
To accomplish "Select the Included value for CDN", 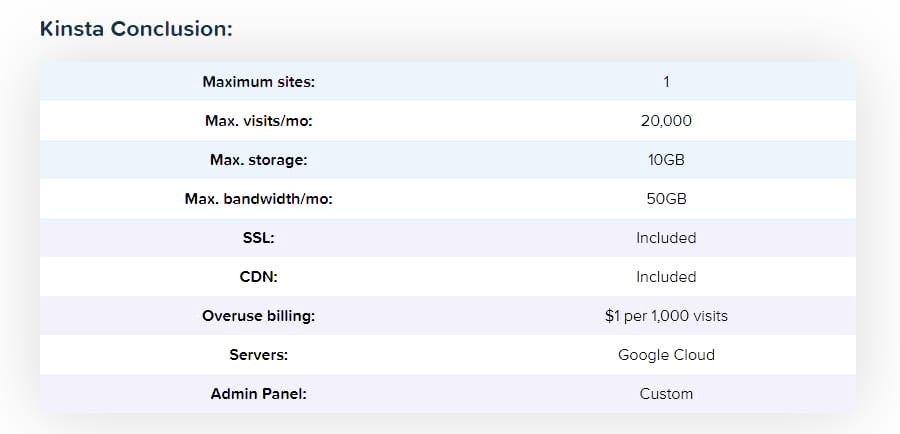I will pos(666,277).
